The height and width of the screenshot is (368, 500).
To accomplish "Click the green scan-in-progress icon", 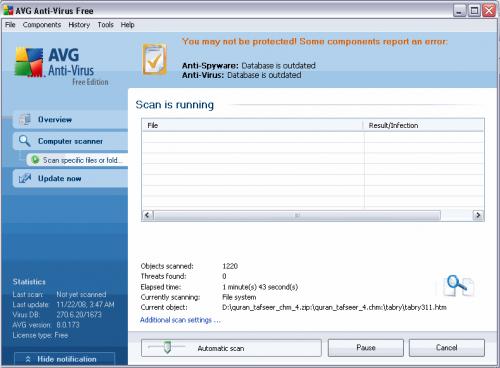I will point(35,160).
